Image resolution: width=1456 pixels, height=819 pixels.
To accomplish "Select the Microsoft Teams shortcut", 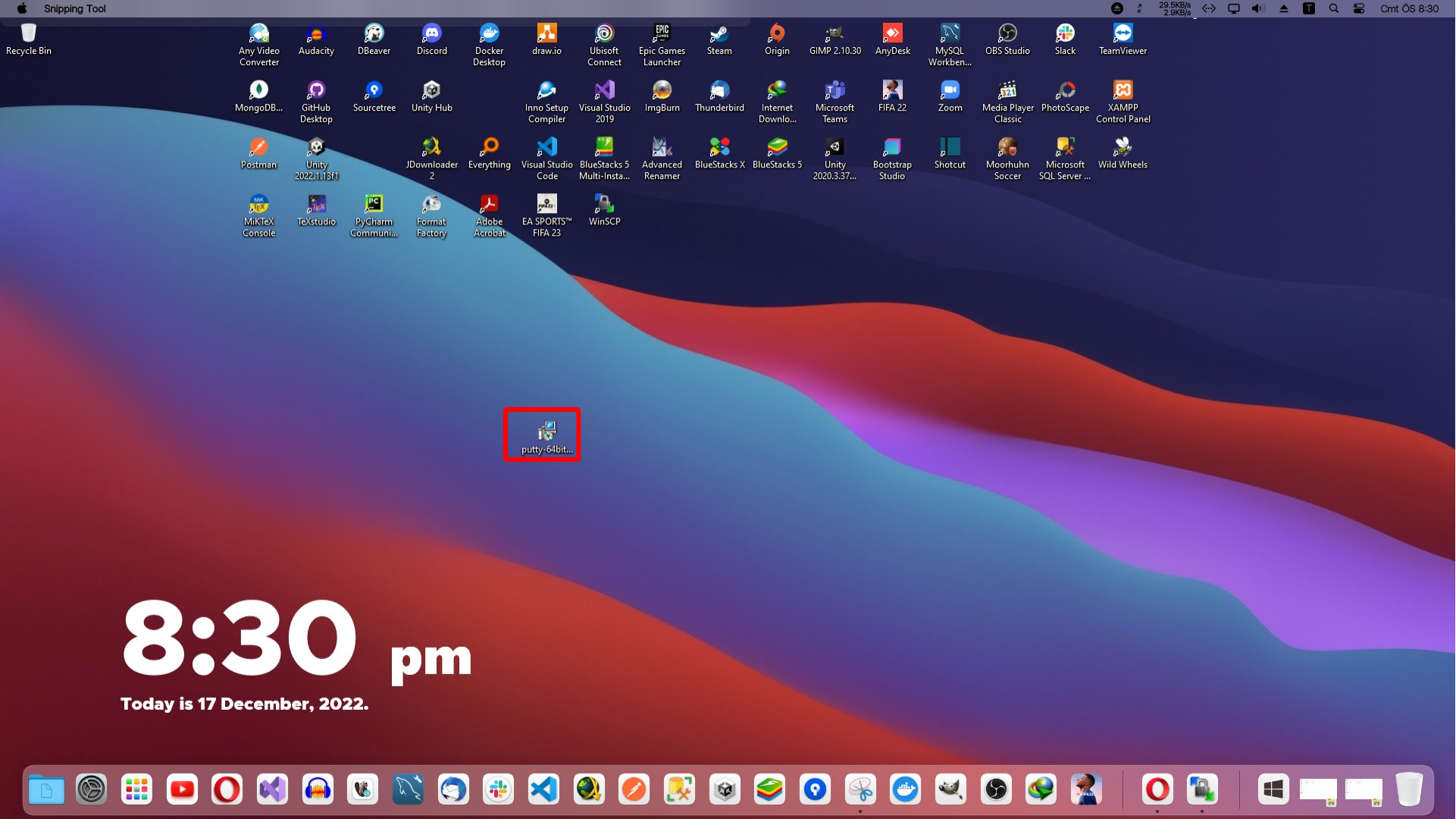I will click(x=834, y=102).
